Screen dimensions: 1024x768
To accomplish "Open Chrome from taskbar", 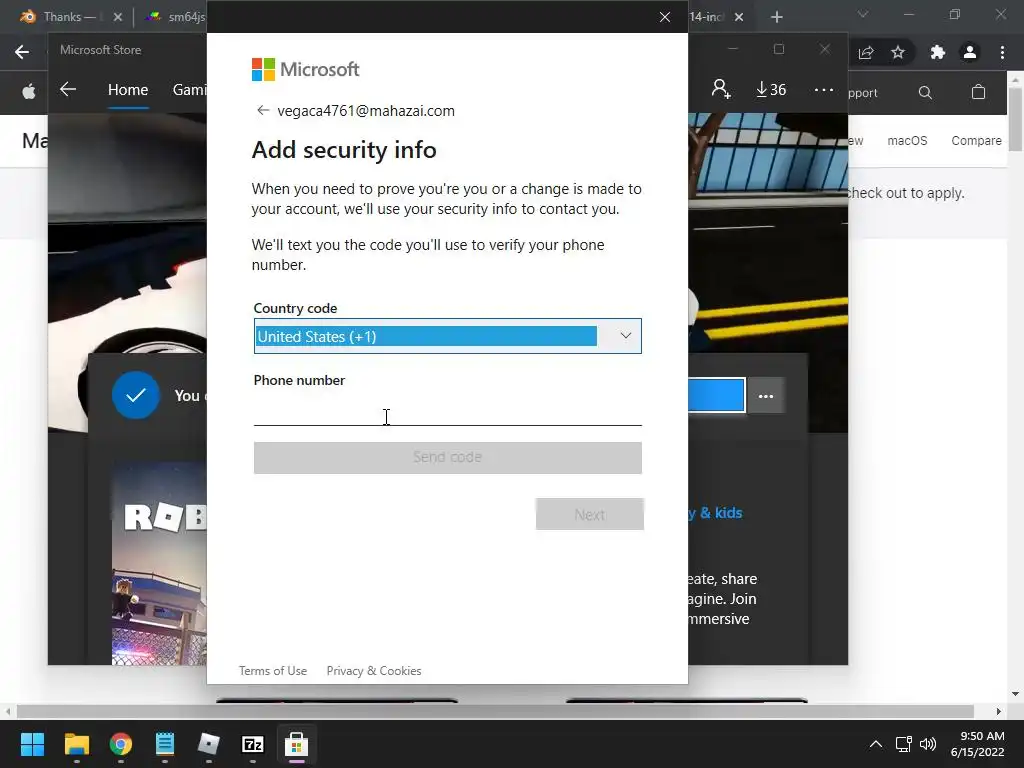I will 121,744.
